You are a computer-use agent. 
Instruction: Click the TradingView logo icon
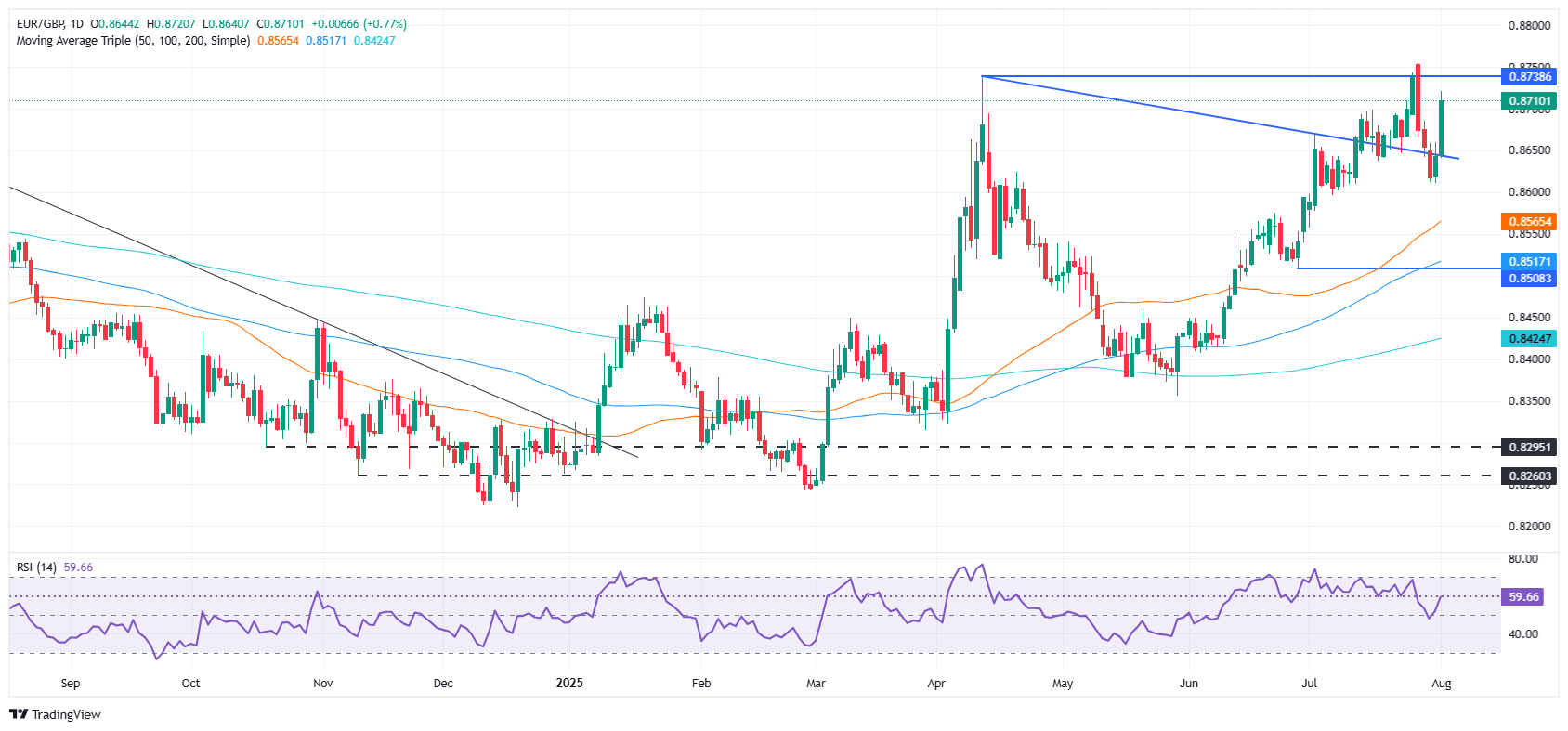(18, 714)
